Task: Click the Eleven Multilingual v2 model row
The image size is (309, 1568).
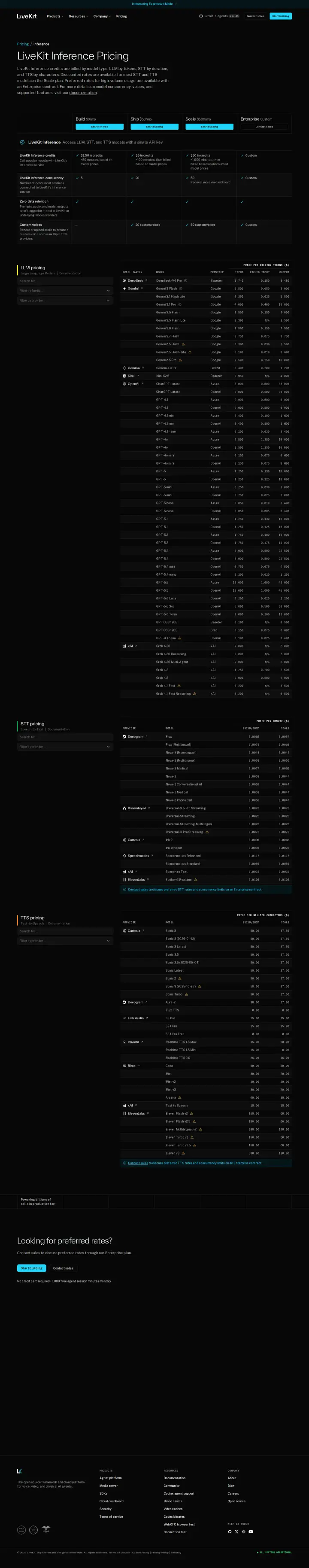Action: (x=206, y=1129)
